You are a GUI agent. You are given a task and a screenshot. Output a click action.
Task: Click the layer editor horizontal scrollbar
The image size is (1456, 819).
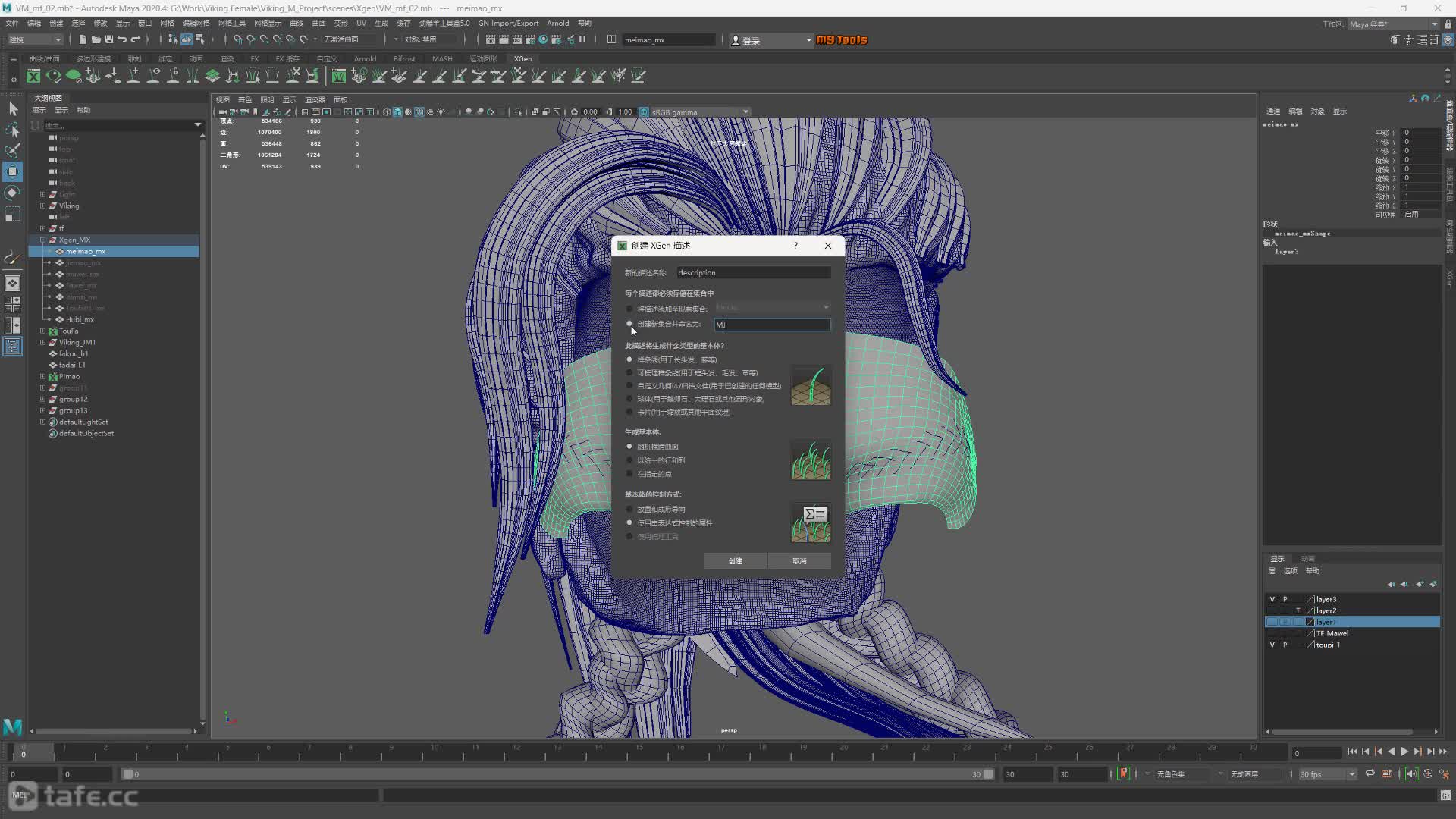pyautogui.click(x=1342, y=732)
